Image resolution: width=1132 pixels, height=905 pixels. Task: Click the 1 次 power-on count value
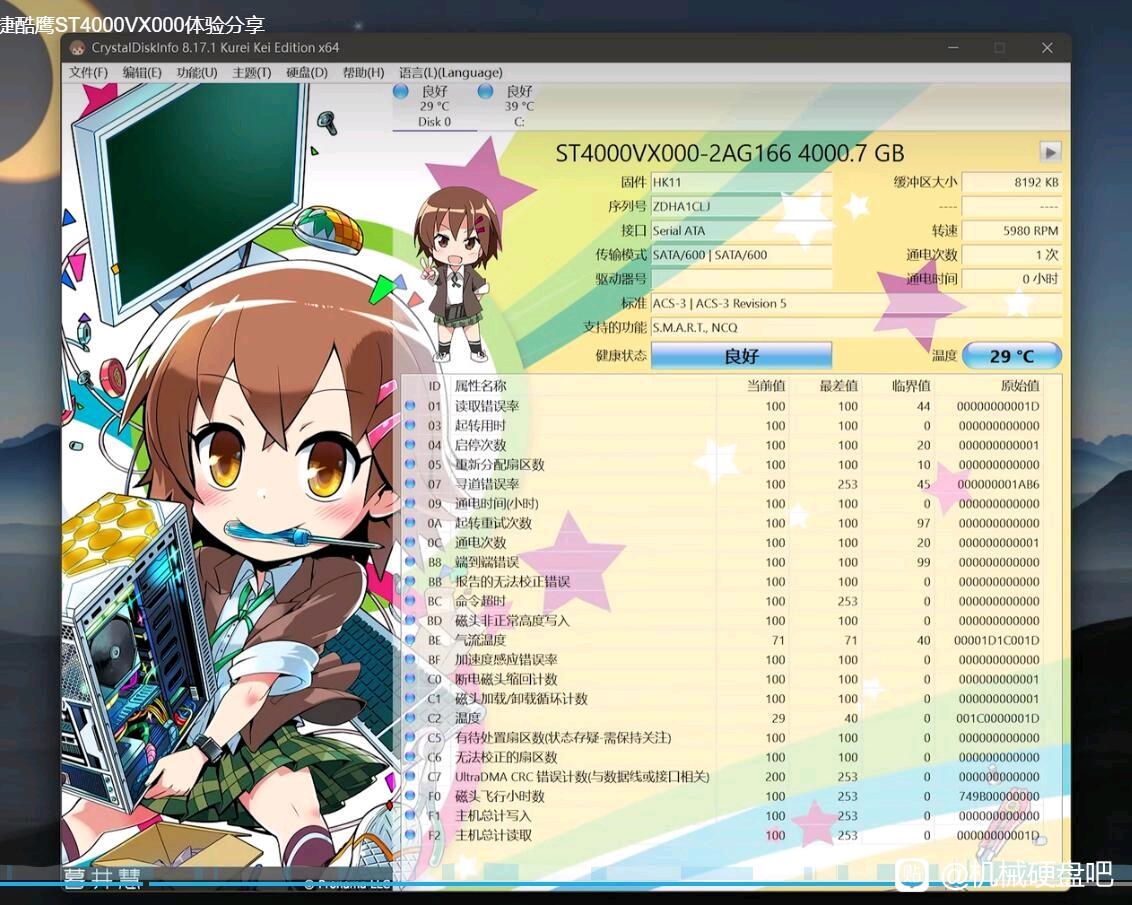[1011, 255]
